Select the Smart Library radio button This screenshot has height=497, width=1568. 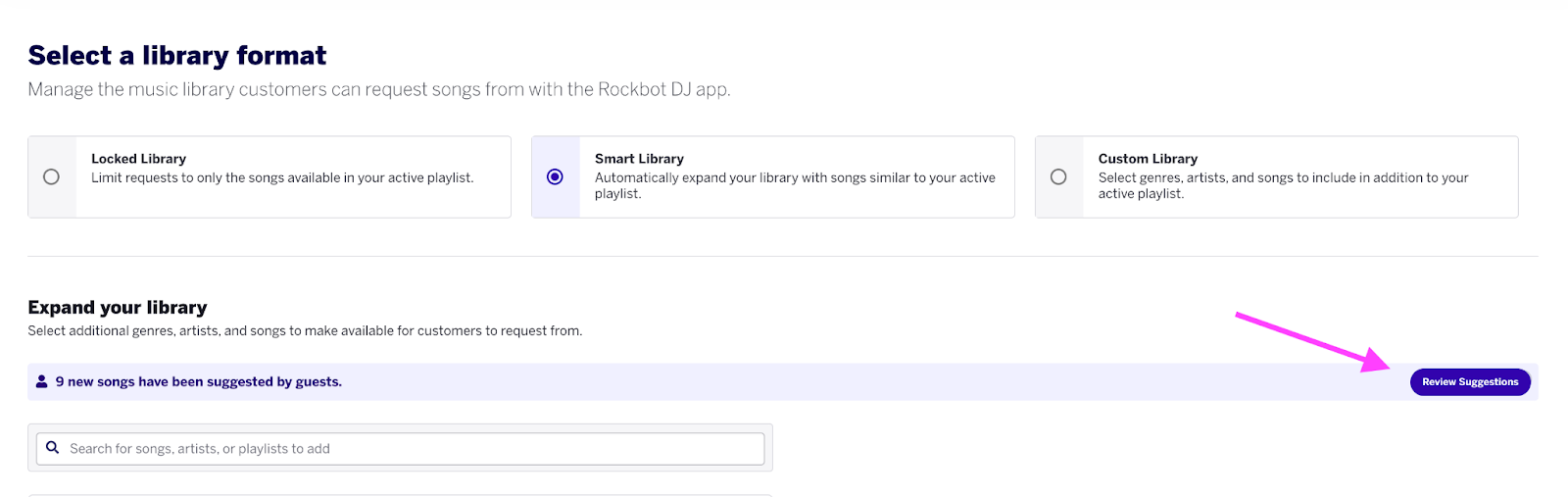click(x=555, y=177)
